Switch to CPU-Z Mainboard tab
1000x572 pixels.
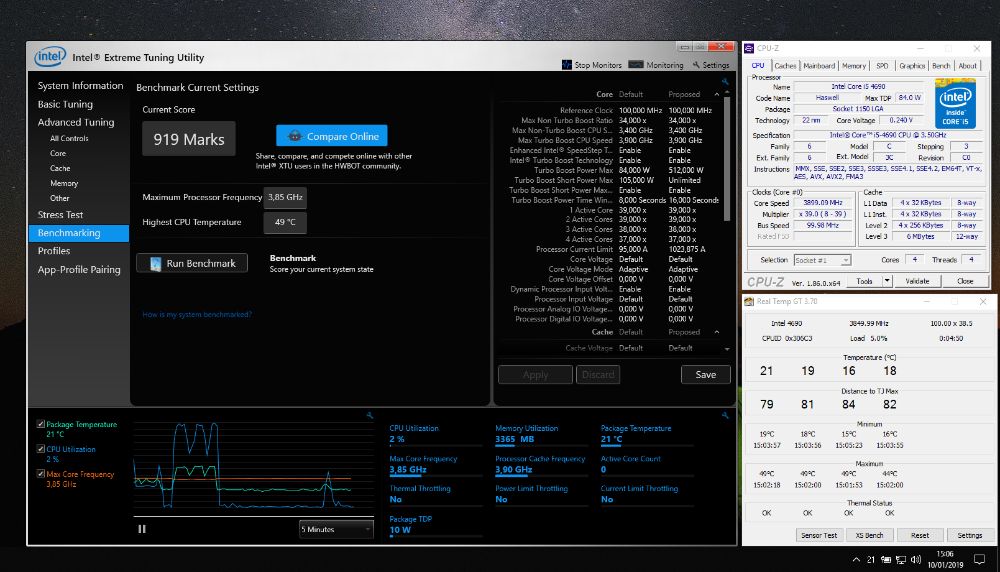(819, 66)
